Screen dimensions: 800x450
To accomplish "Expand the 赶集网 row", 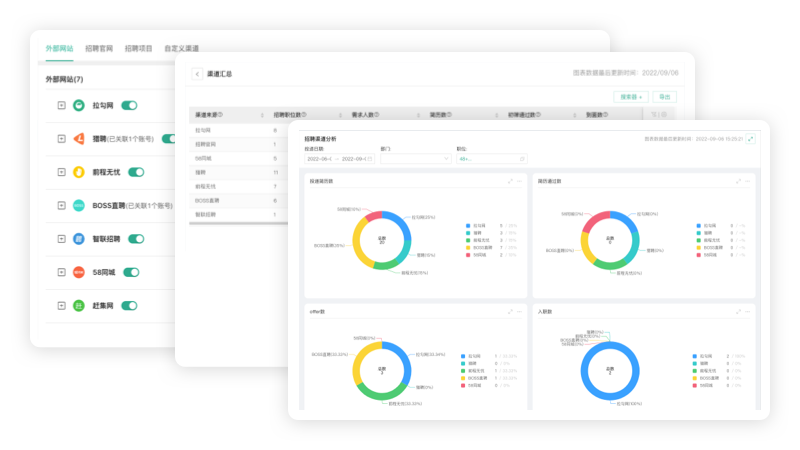I will coord(61,306).
